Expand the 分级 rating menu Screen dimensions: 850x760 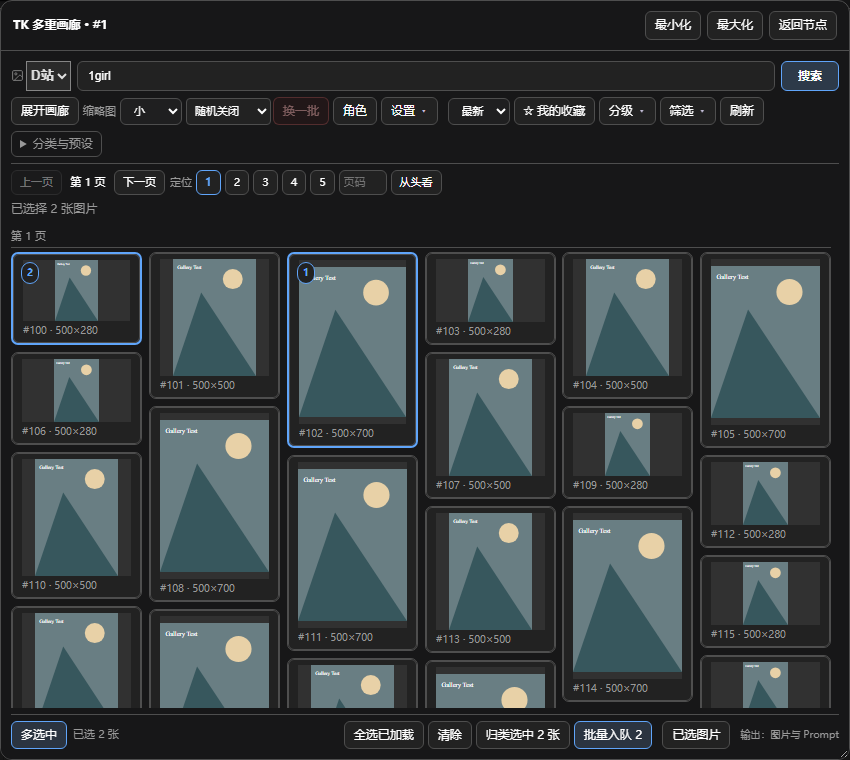pyautogui.click(x=627, y=111)
